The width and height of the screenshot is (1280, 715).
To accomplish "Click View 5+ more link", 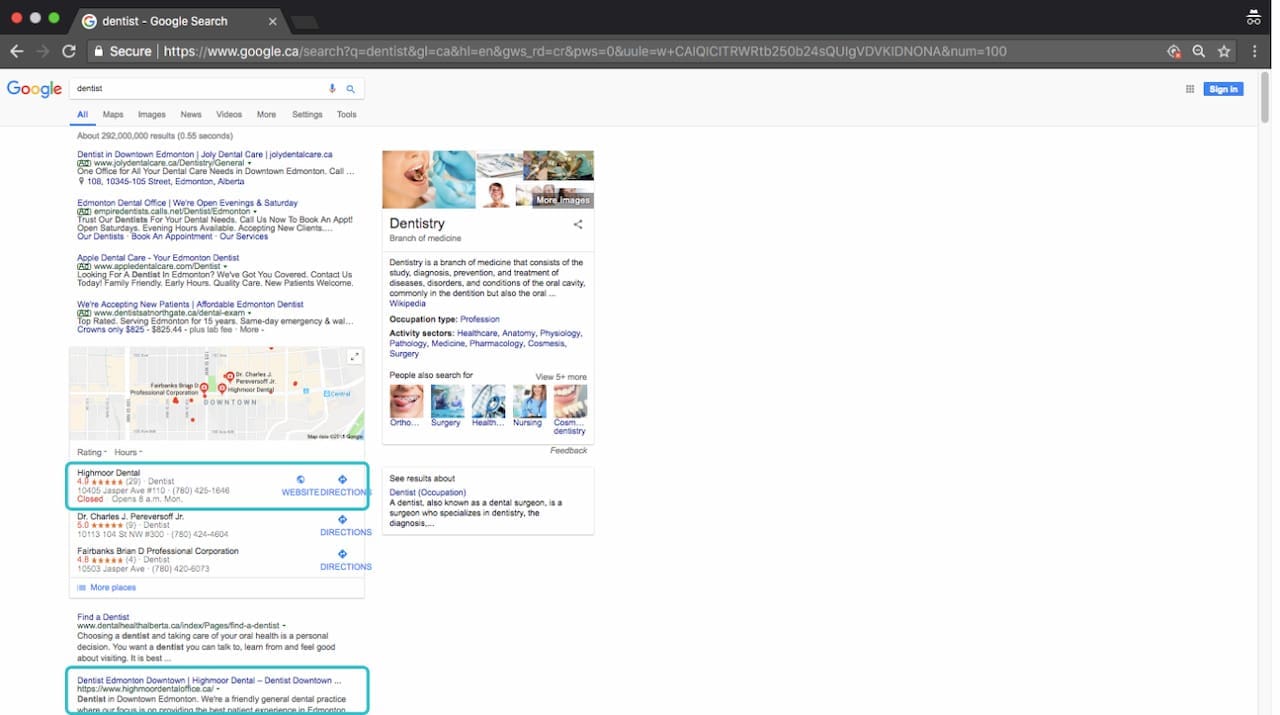I will [561, 377].
